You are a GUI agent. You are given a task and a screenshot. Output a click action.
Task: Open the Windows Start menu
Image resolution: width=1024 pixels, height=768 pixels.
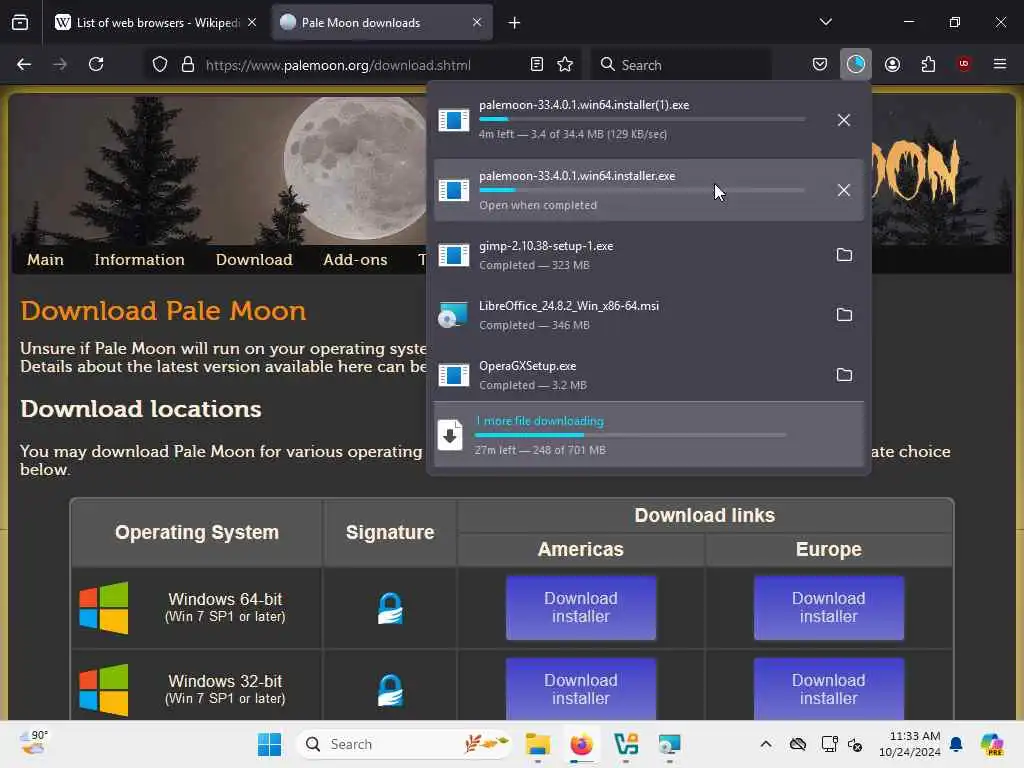269,744
